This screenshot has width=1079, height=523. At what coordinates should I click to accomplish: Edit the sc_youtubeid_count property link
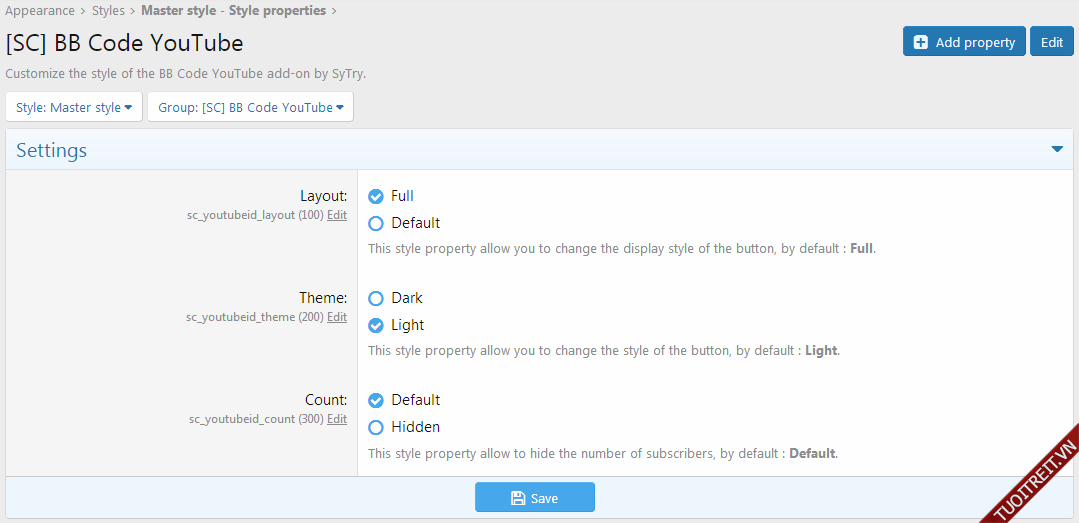337,419
